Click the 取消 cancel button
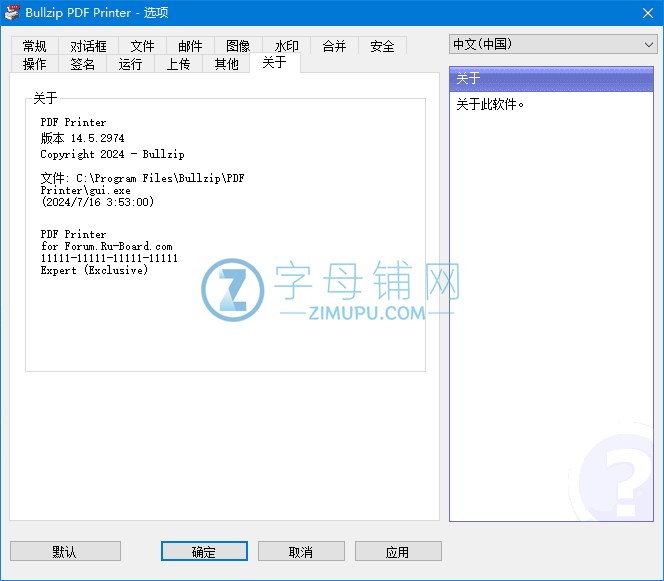 (x=301, y=551)
